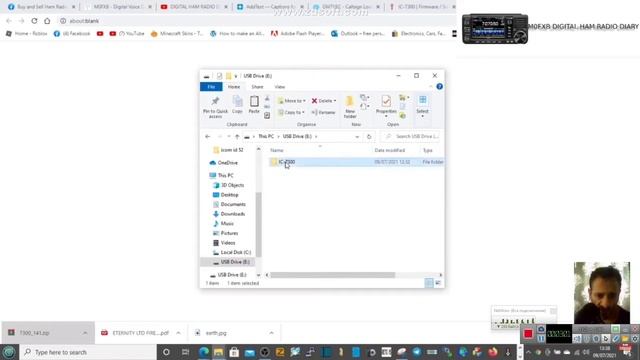Click title bar New folder quick icon
The height and width of the screenshot is (360, 640).
click(228, 76)
